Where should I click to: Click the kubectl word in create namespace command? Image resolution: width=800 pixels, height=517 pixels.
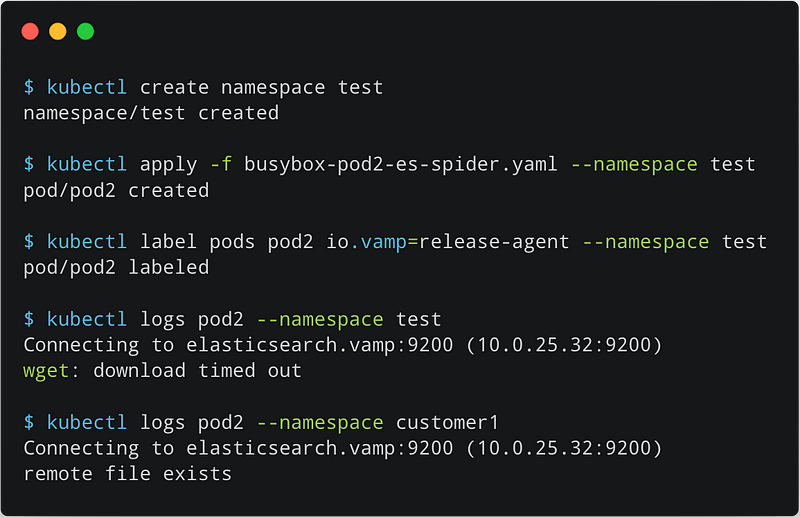87,87
